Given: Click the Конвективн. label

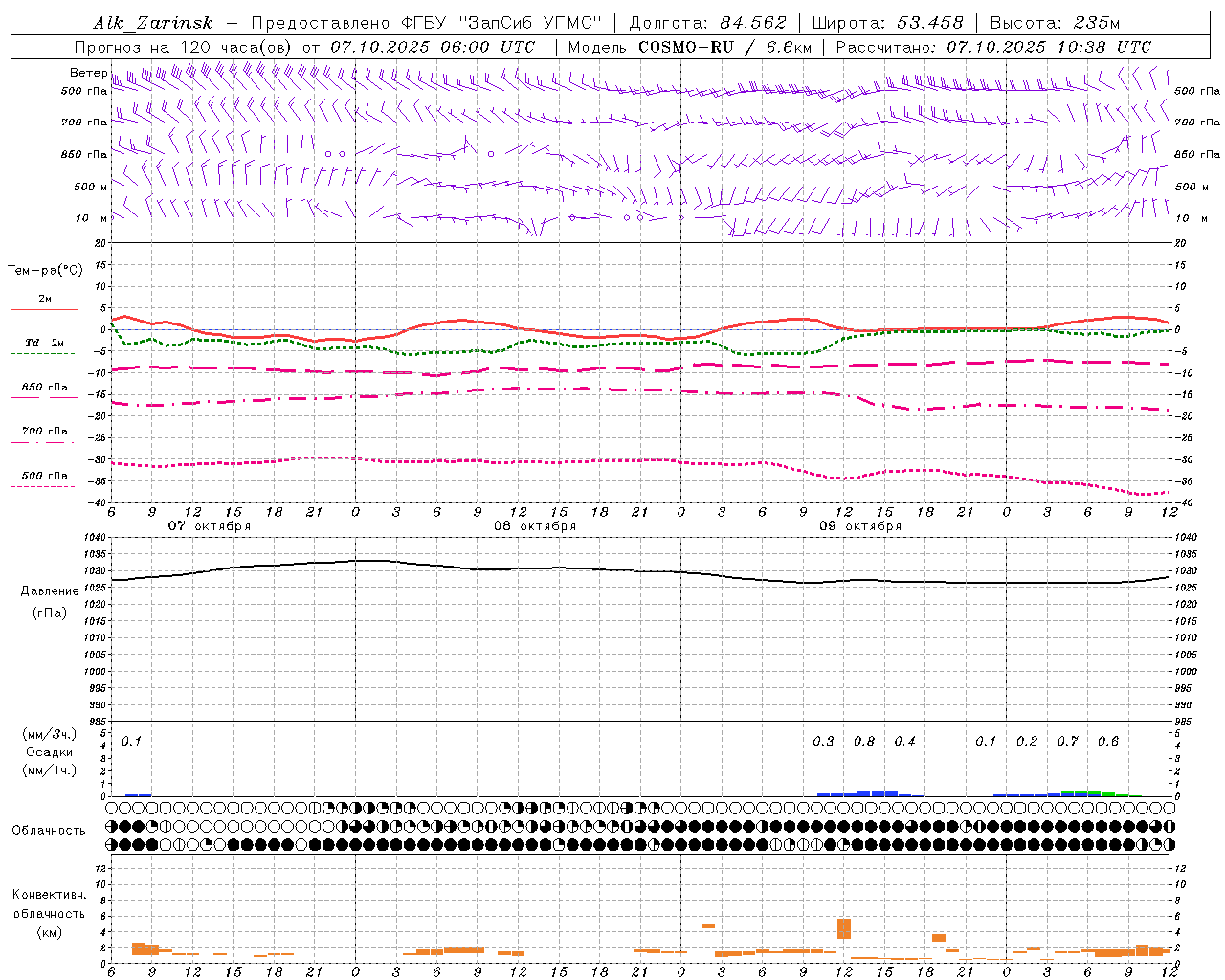Looking at the screenshot, I should pos(49,895).
